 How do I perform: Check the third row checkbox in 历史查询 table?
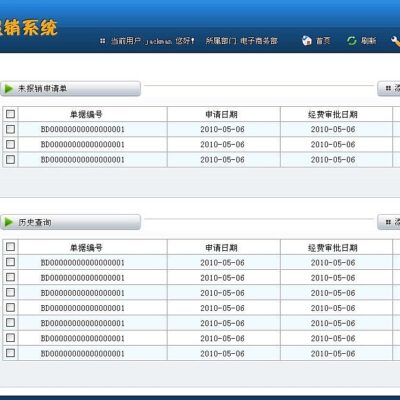[10, 292]
